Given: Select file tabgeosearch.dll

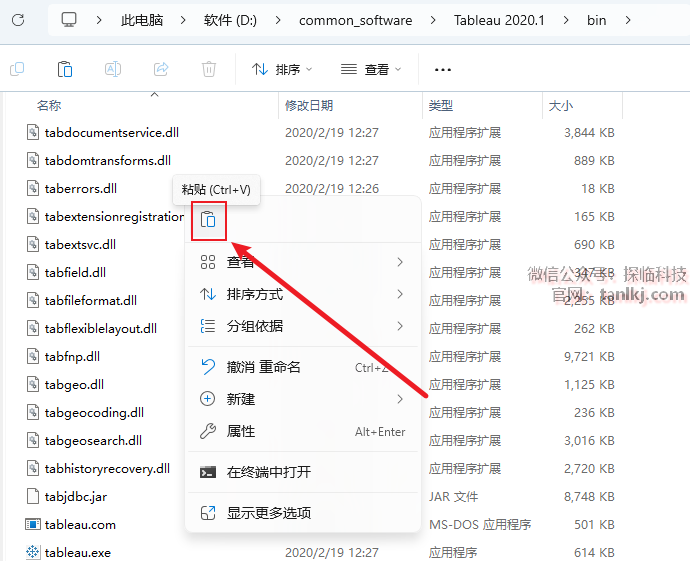Looking at the screenshot, I should [93, 440].
